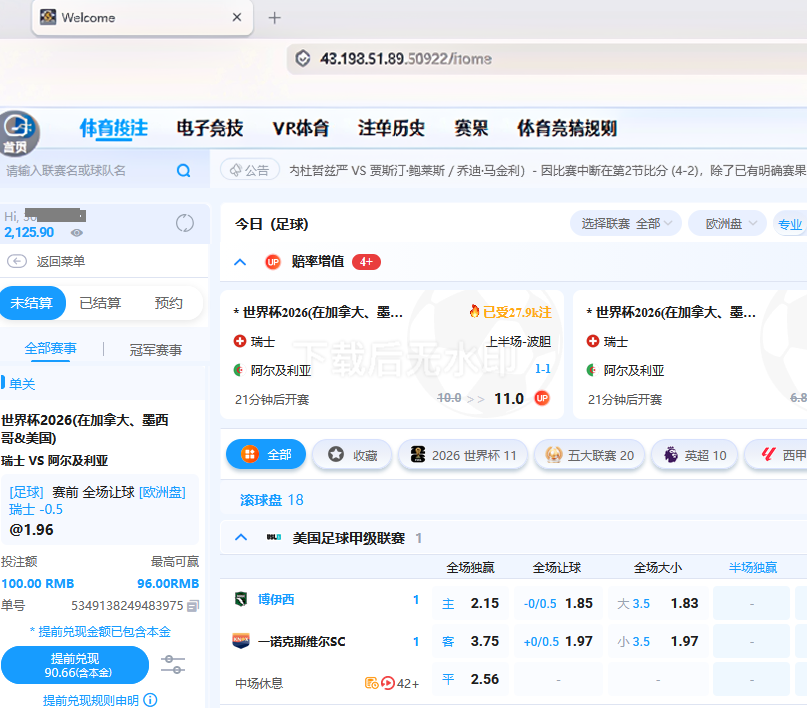
Task: Copy the bet slip number icon
Action: point(193,606)
